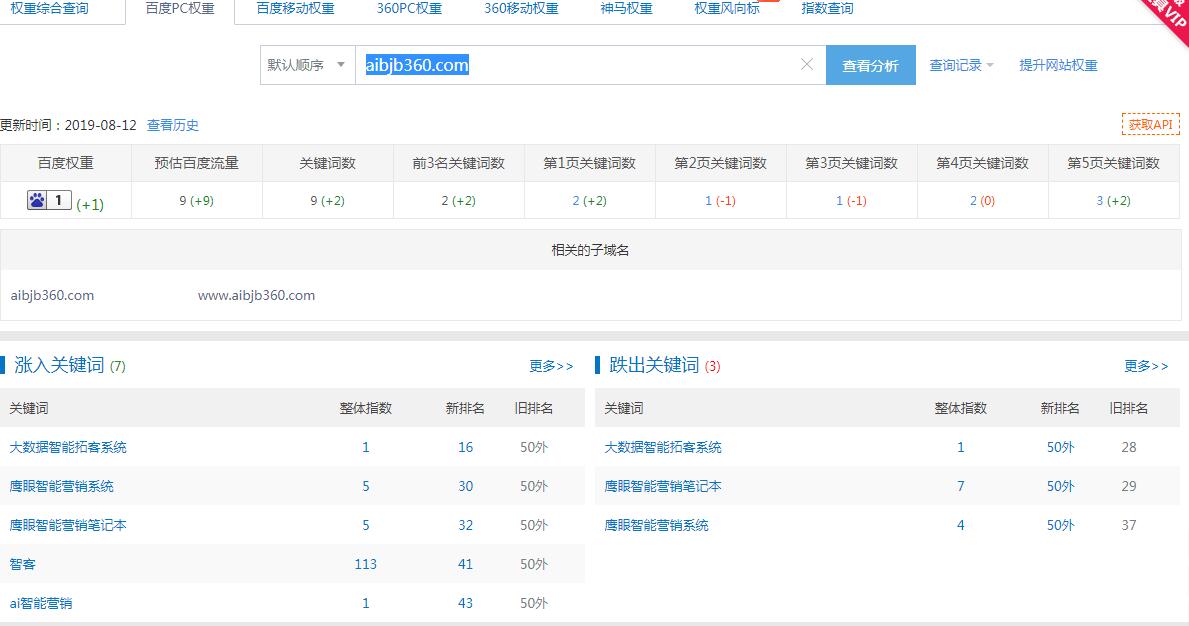The width and height of the screenshot is (1189, 626).
Task: Click the 百度权重 column header
Action: 66,164
